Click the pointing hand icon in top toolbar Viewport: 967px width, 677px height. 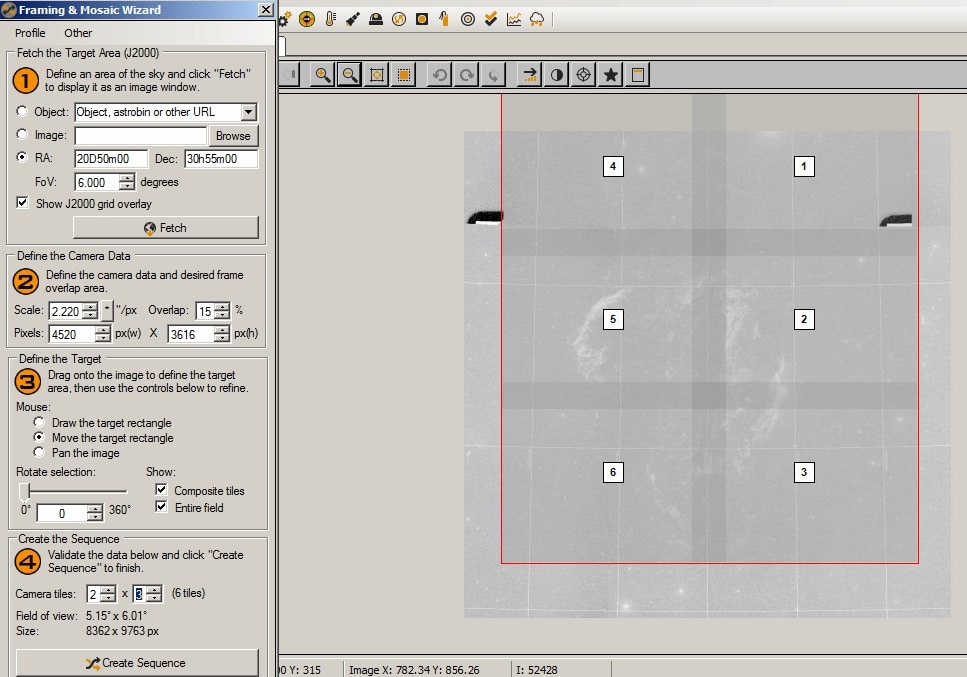click(444, 19)
